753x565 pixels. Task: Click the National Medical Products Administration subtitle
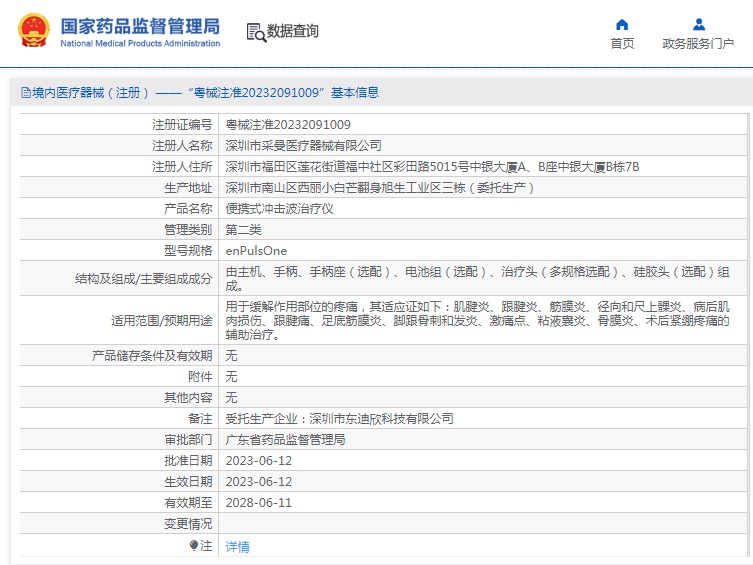coord(140,43)
